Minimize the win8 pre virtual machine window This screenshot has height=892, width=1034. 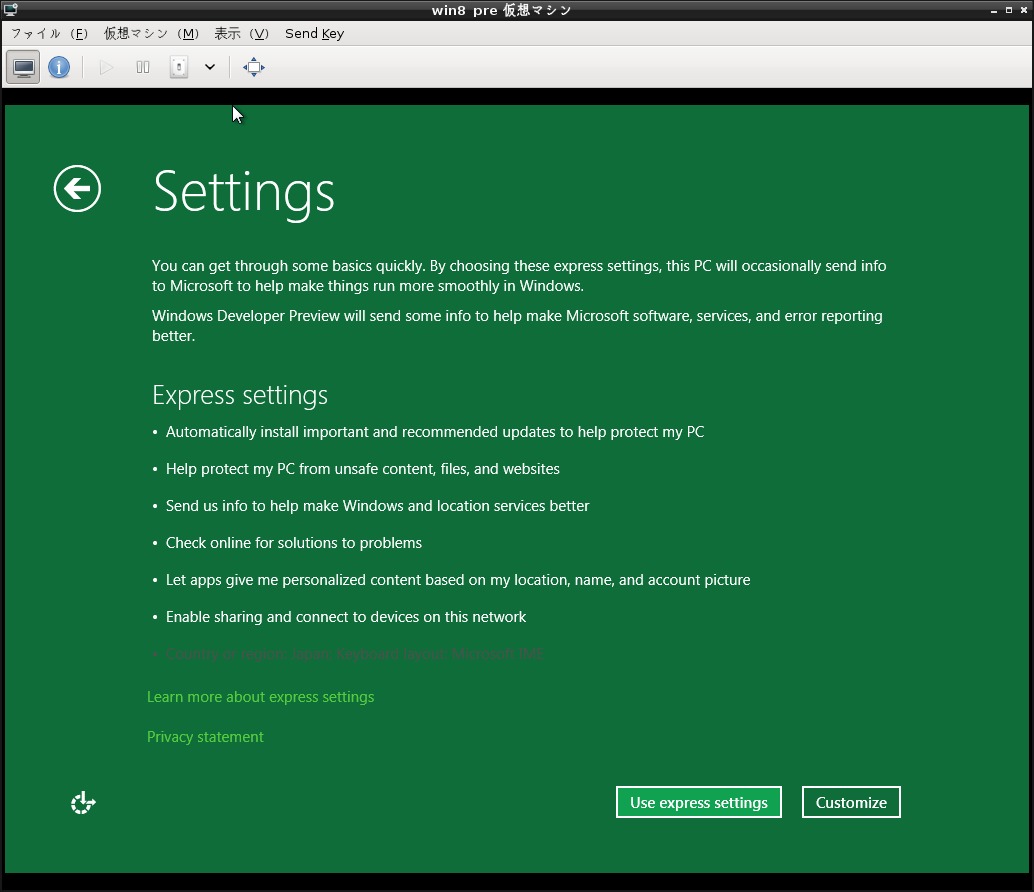[x=994, y=11]
